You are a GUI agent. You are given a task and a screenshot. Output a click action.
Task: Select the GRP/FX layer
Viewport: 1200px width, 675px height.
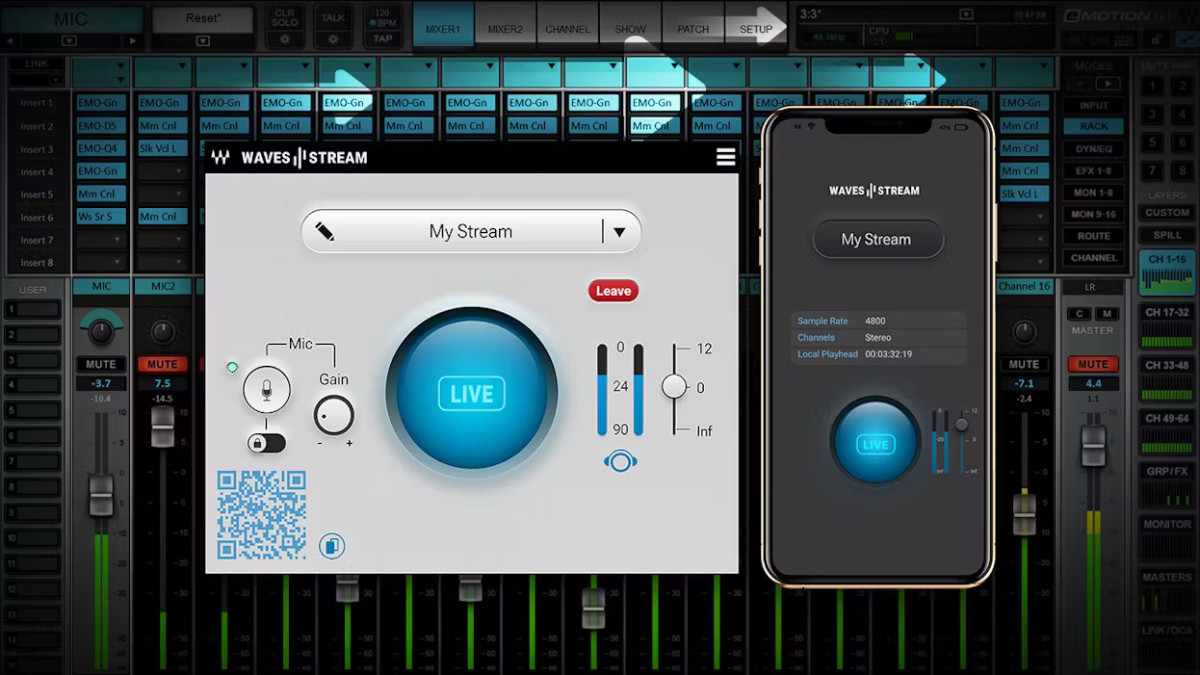coord(1167,483)
